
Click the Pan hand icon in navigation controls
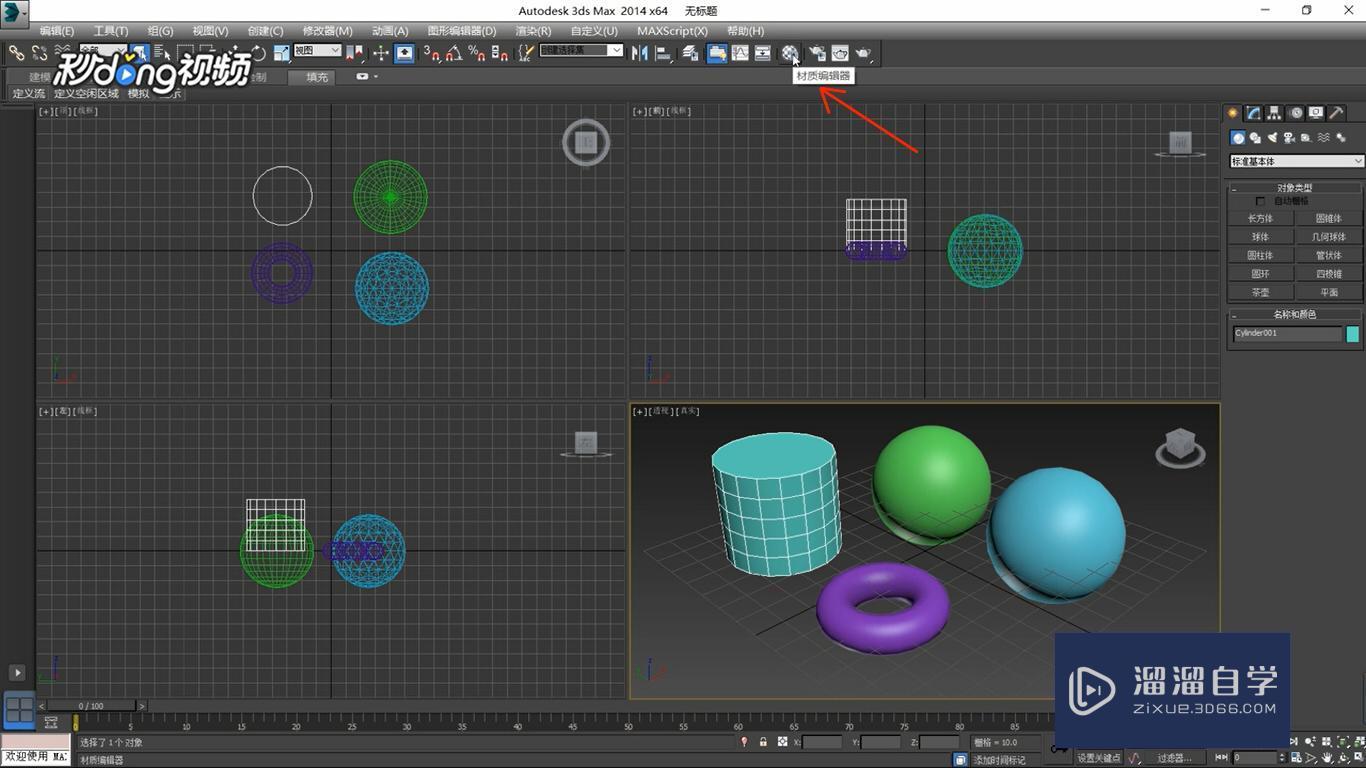tap(1327, 758)
